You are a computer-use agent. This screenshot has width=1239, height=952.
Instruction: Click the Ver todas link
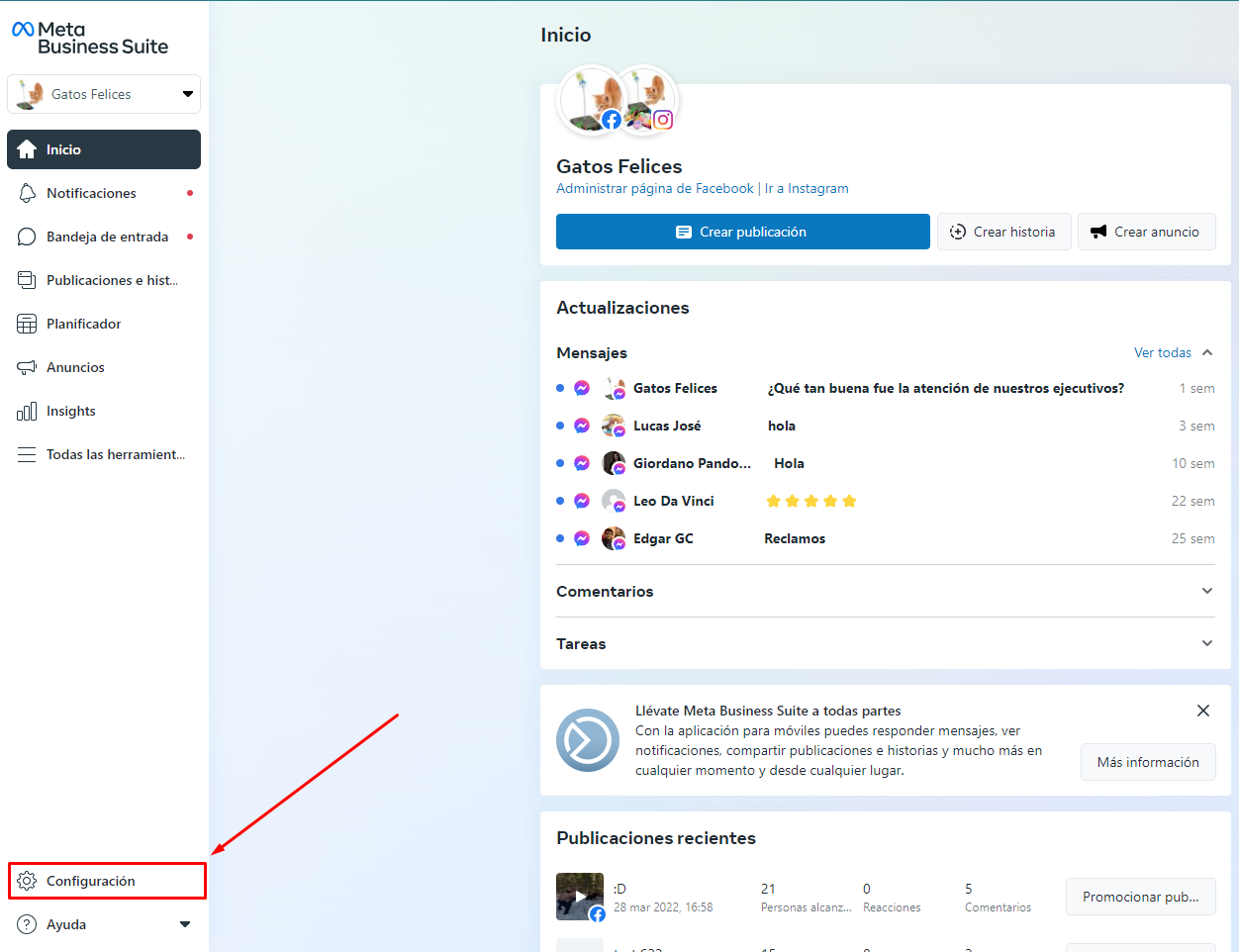[x=1163, y=352]
